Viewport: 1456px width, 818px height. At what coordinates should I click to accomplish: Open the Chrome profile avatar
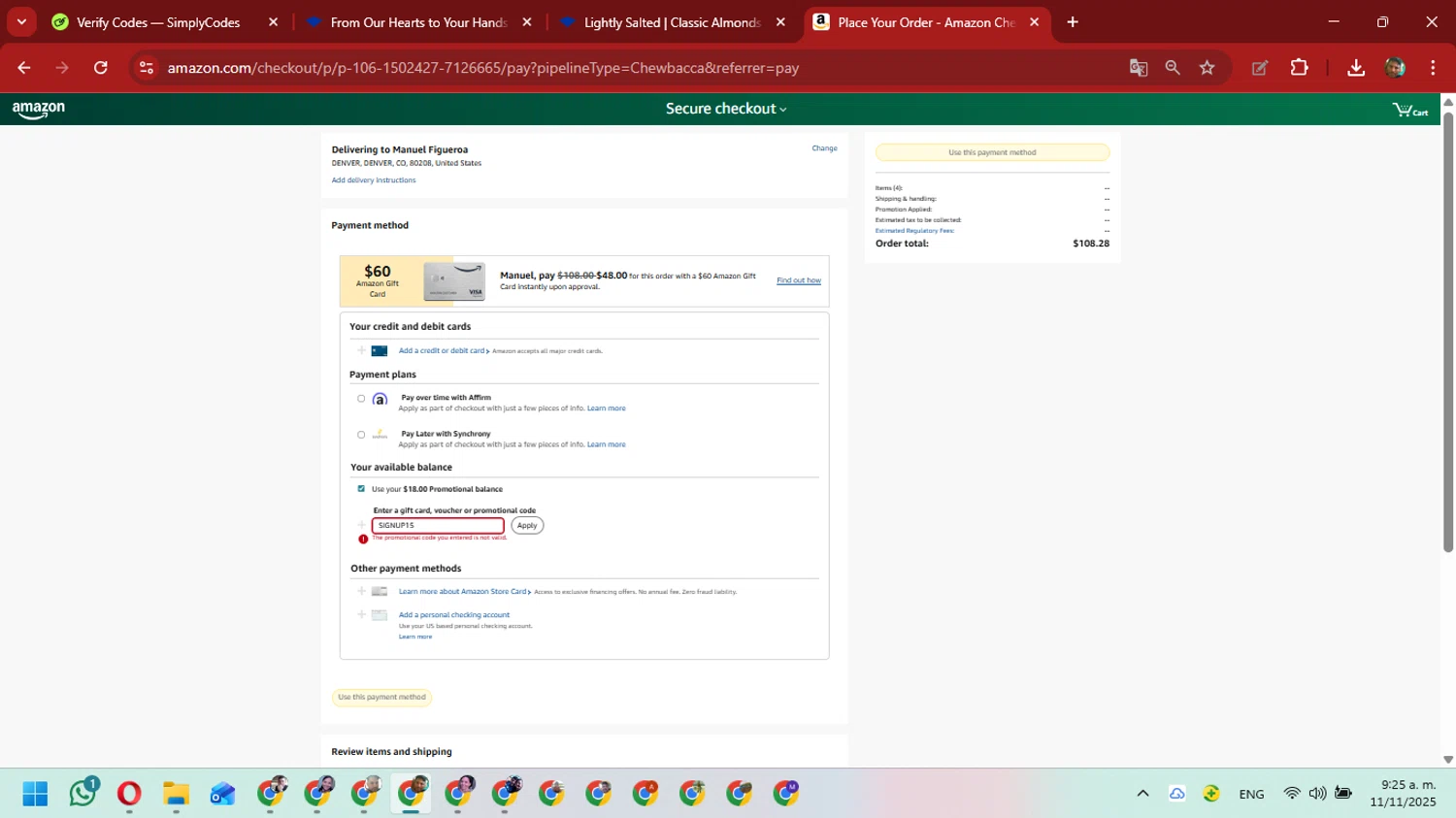point(1395,68)
